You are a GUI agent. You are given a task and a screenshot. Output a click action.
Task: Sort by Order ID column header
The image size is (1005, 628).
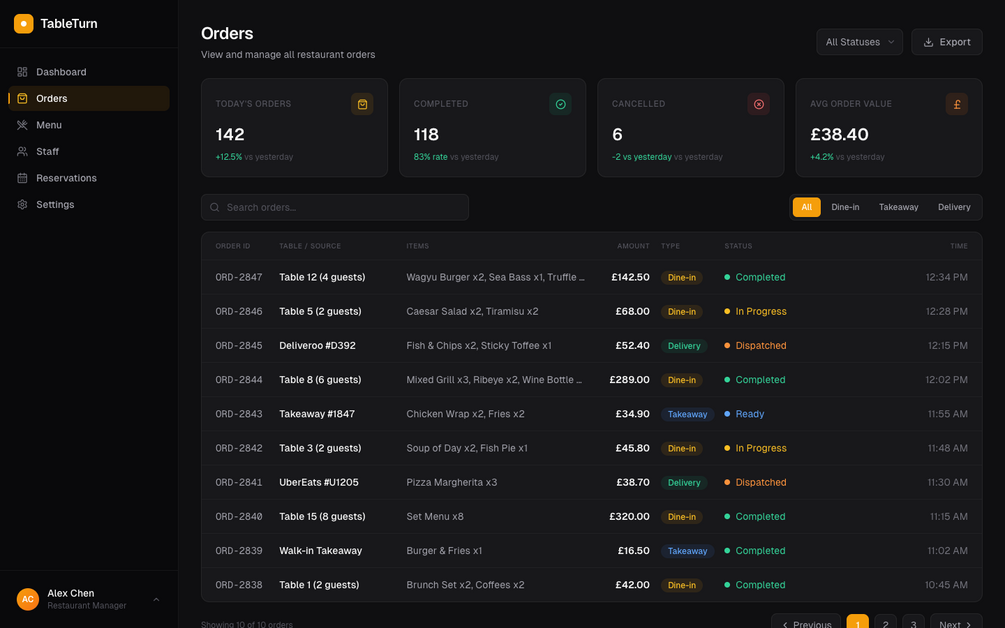tap(233, 246)
